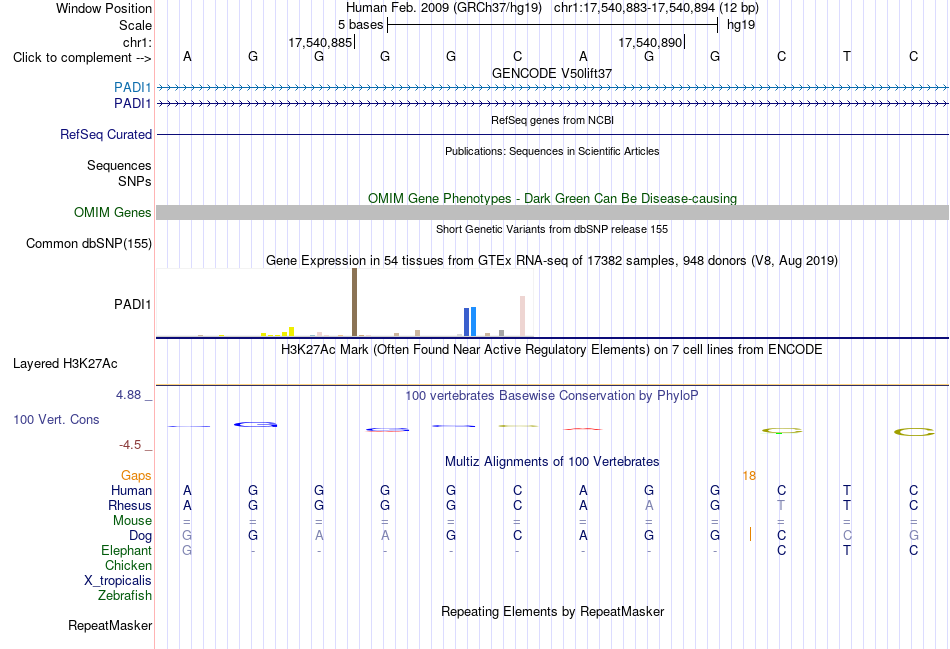
Task: Click '100 vertebrates Basewise Conservation by PhyloP' title
Action: 552,396
